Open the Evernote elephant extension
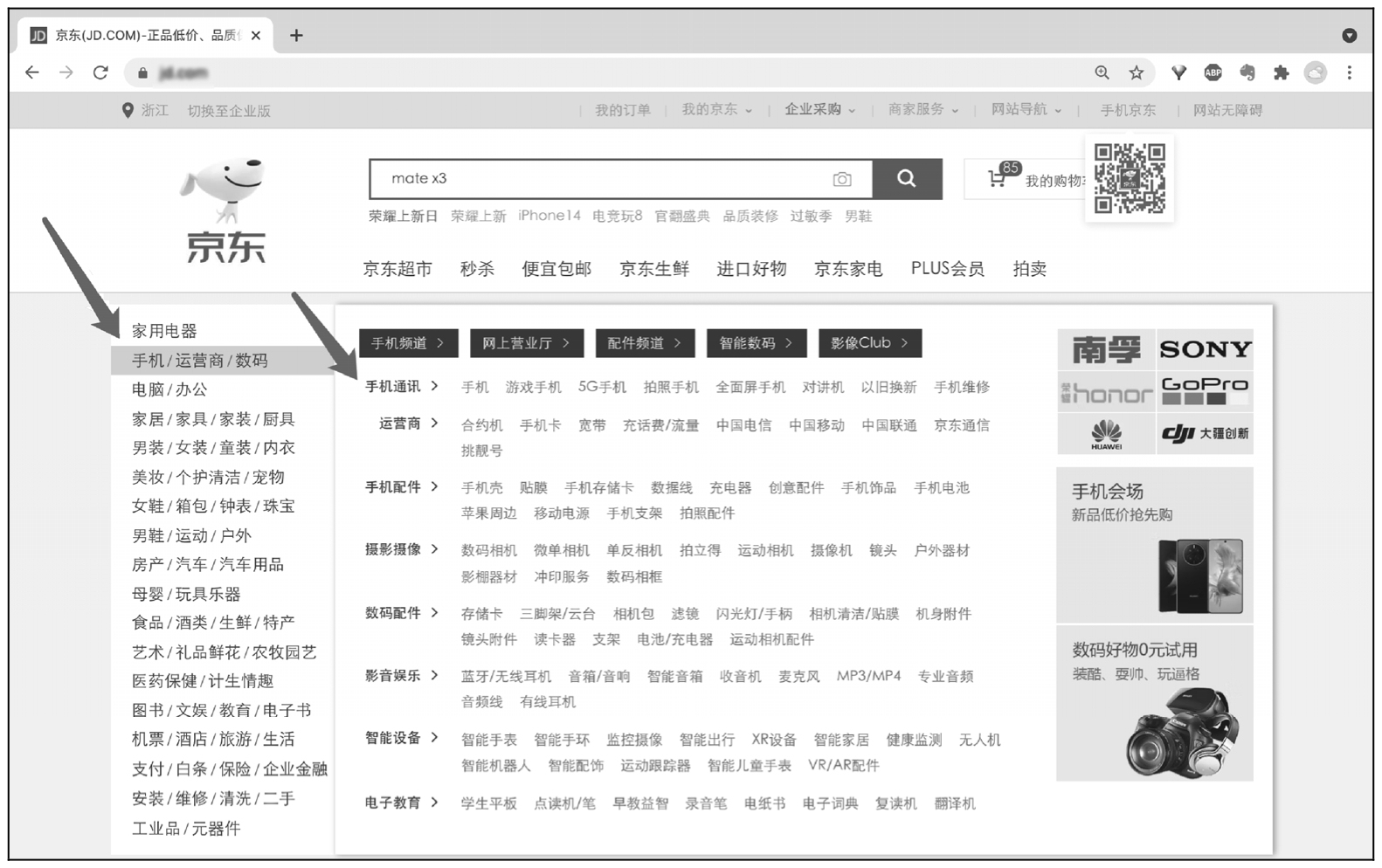The height and width of the screenshot is (868, 1382). [1247, 72]
